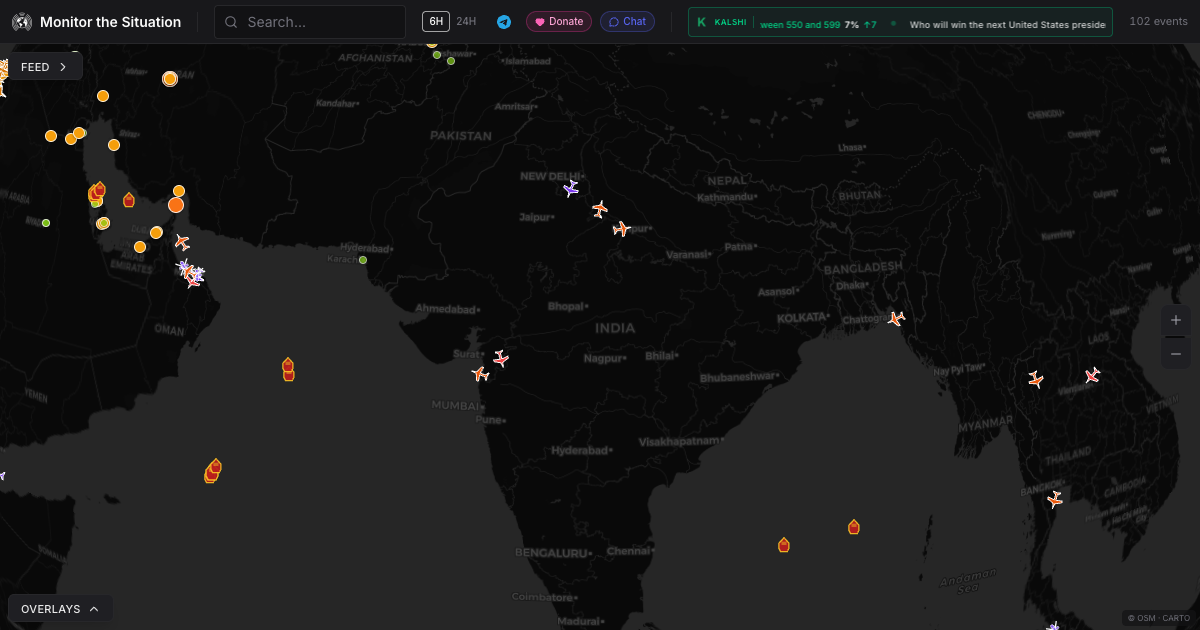Click the purple airplane icon above Jaipur
This screenshot has height=630, width=1200.
point(571,188)
